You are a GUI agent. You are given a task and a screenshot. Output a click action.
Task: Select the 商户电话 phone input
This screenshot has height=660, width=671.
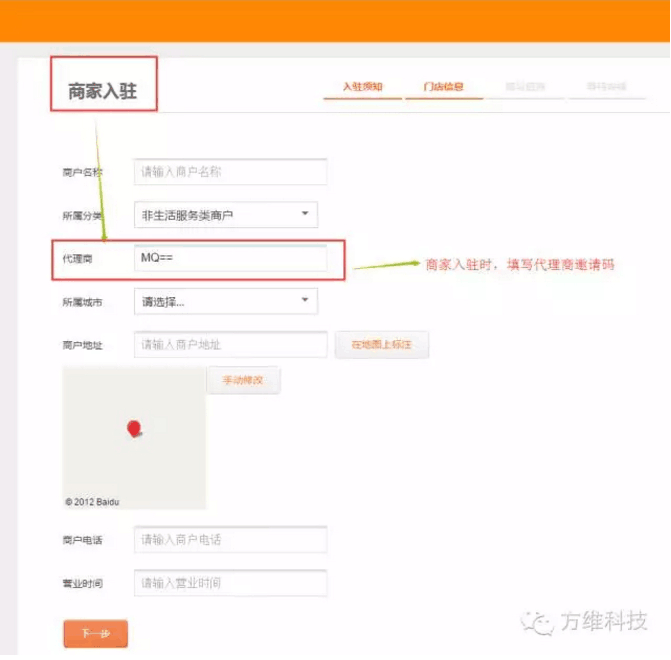pyautogui.click(x=230, y=540)
